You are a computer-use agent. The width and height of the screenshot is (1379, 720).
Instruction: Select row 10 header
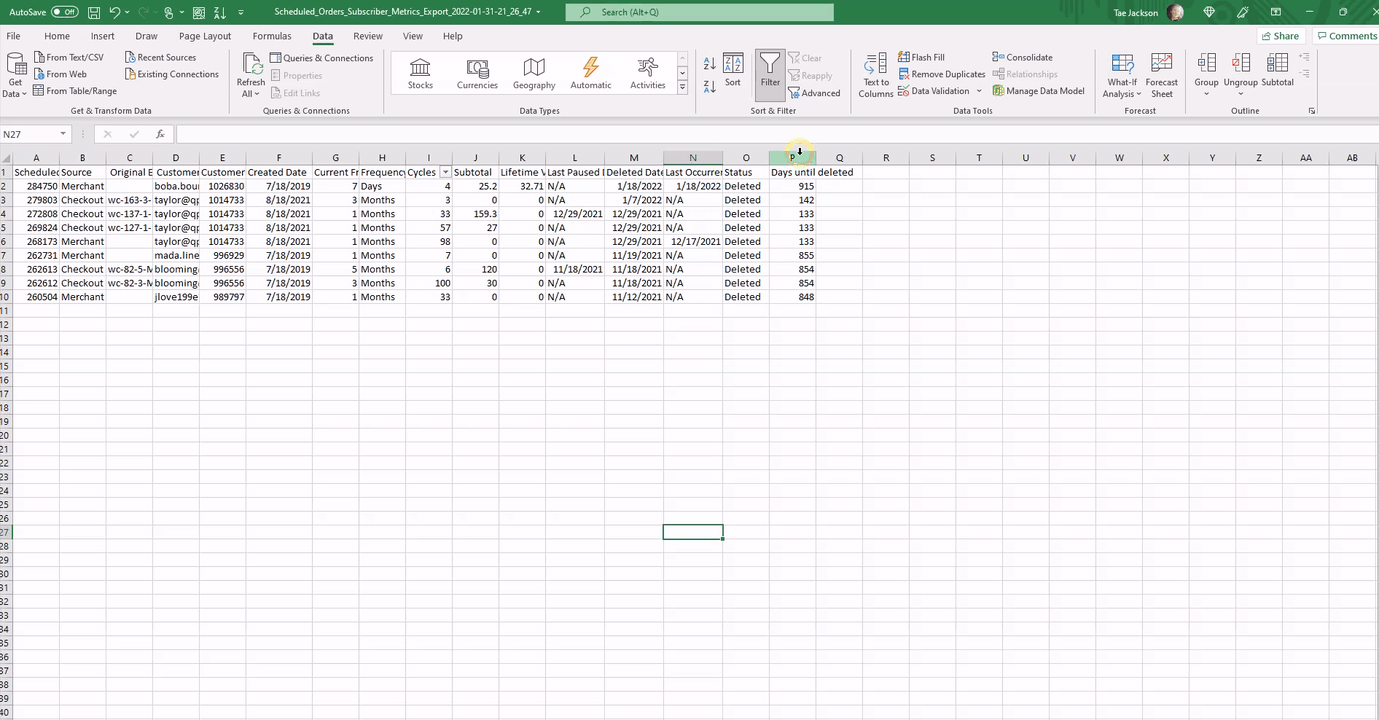[6, 297]
